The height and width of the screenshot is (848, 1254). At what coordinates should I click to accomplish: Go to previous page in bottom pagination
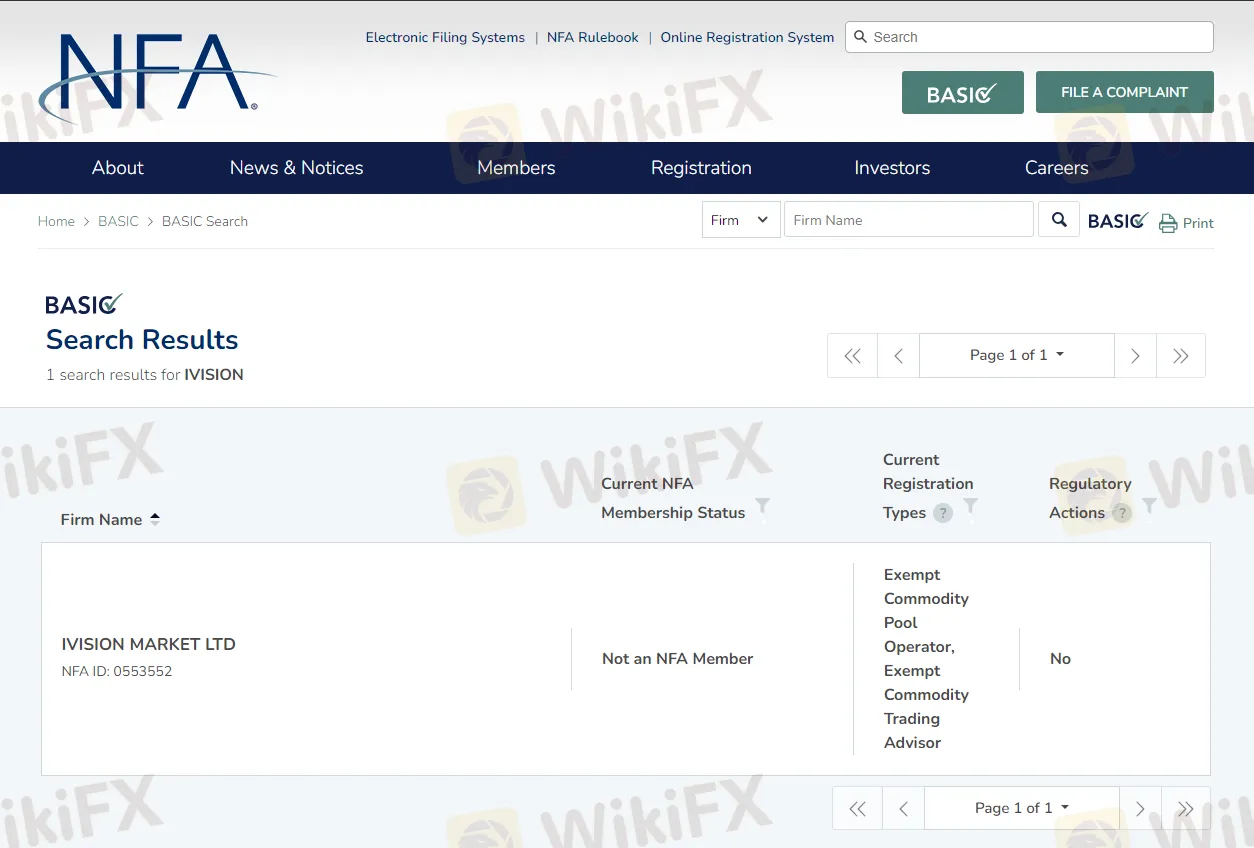tap(903, 808)
